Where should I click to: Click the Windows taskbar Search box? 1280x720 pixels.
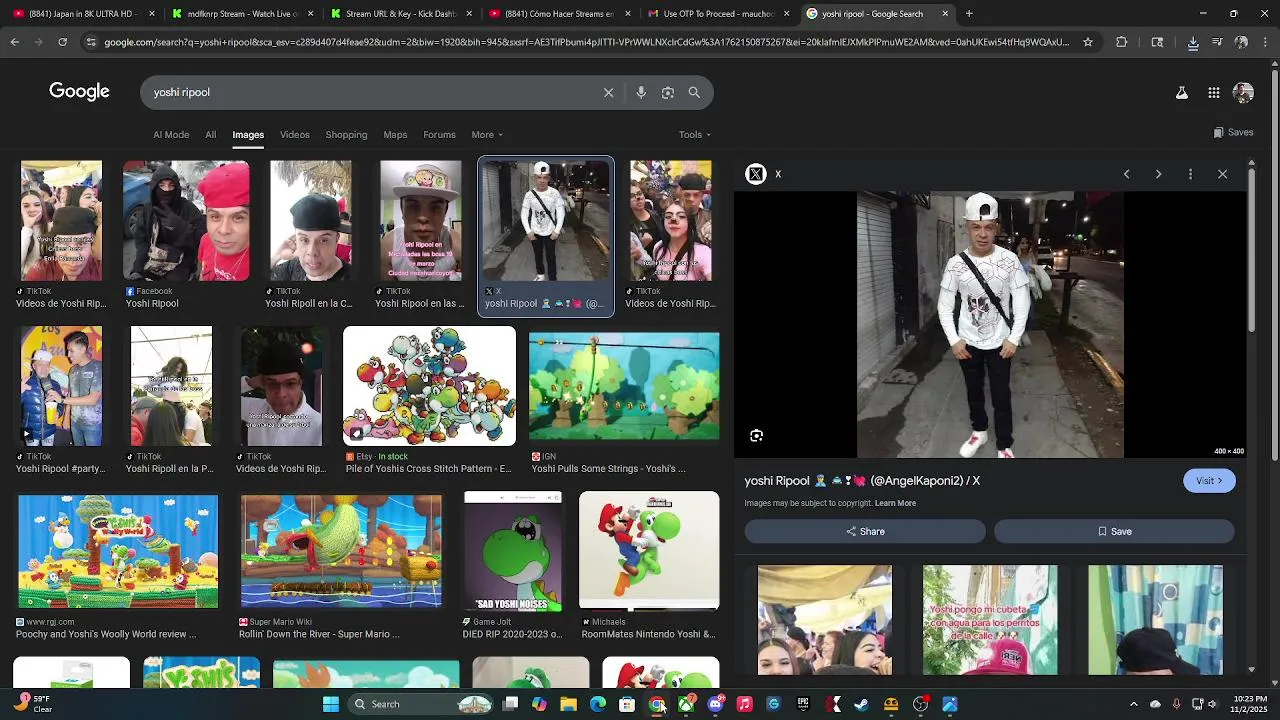421,704
